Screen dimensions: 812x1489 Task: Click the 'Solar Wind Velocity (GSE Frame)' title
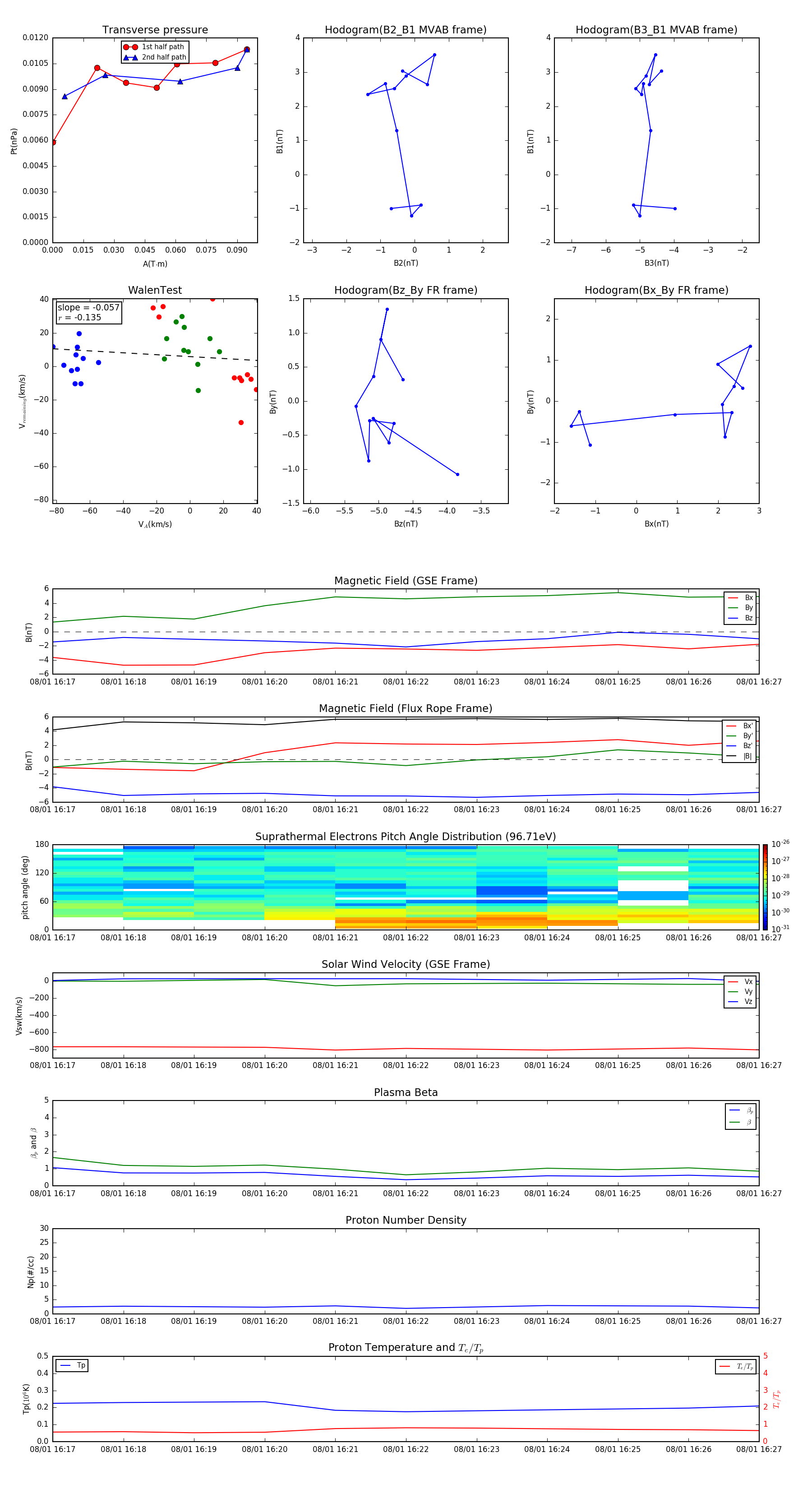point(406,965)
